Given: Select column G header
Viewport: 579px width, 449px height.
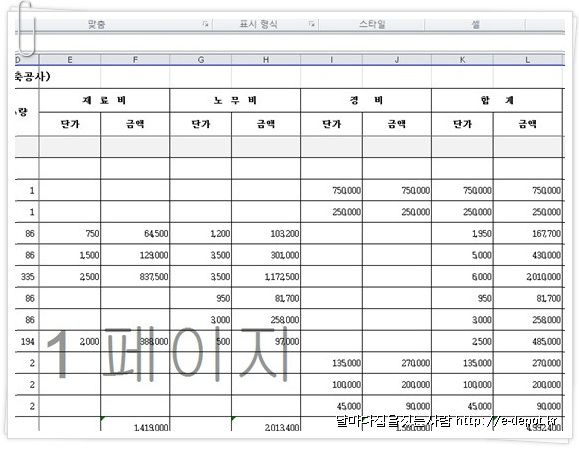Looking at the screenshot, I should coord(201,60).
